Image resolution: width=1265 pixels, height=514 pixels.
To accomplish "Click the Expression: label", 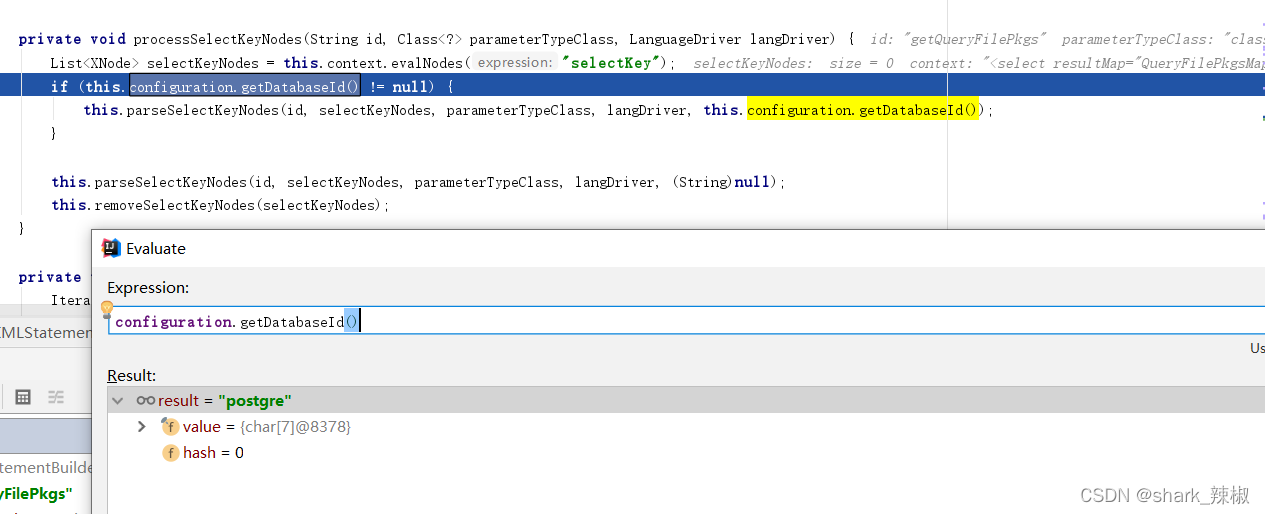I will tap(148, 288).
